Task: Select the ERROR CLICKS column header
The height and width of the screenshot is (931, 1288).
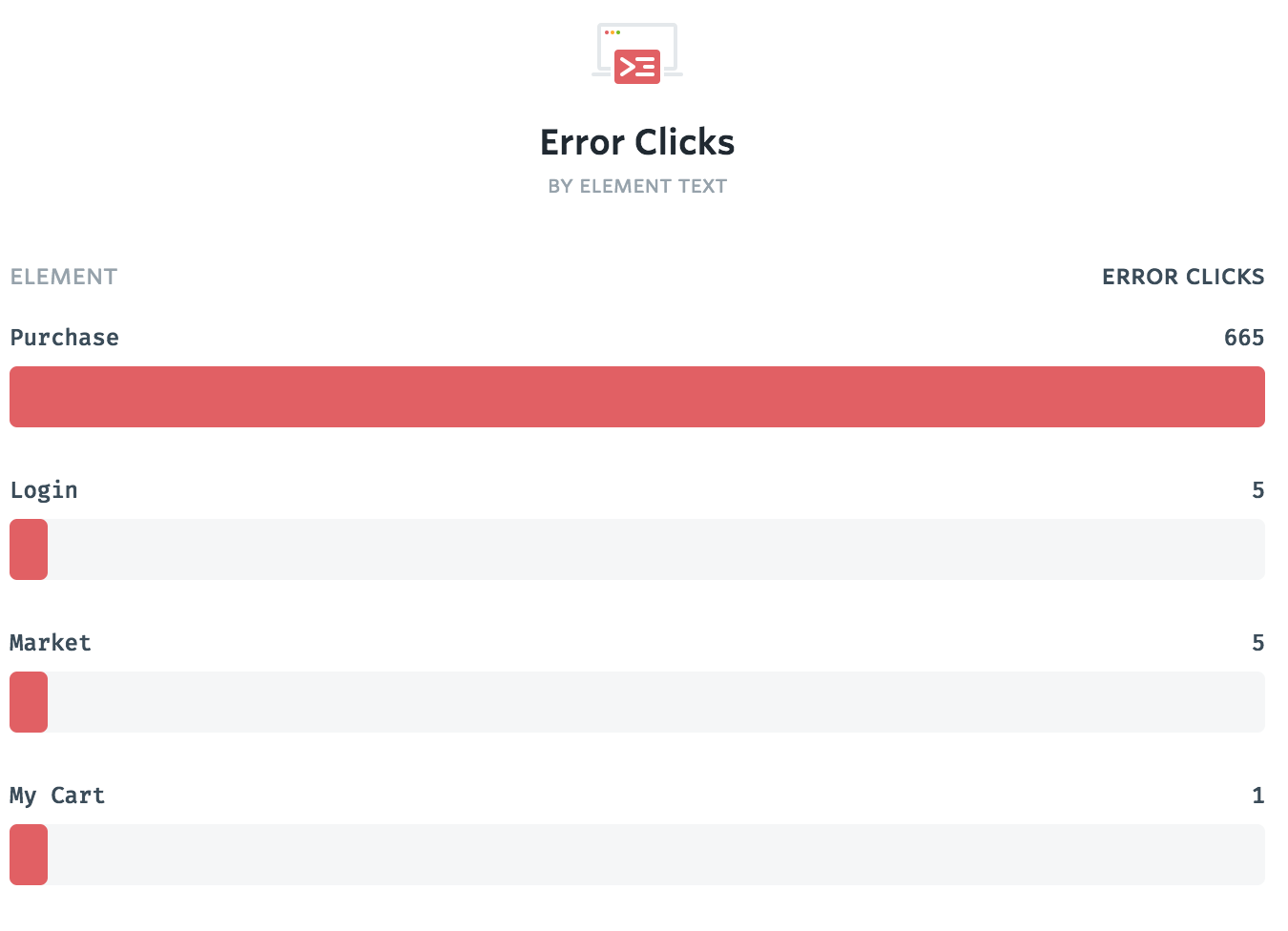Action: pyautogui.click(x=1183, y=277)
